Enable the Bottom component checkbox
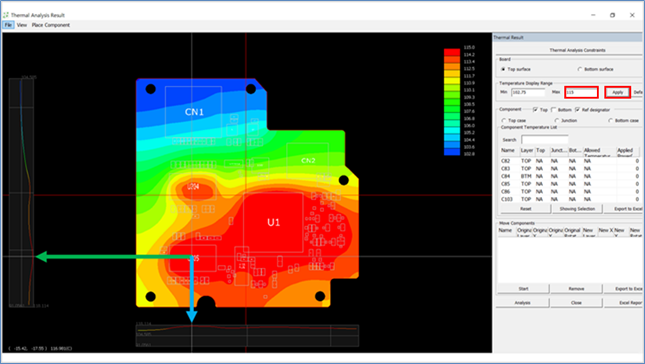645x364 pixels. (554, 110)
